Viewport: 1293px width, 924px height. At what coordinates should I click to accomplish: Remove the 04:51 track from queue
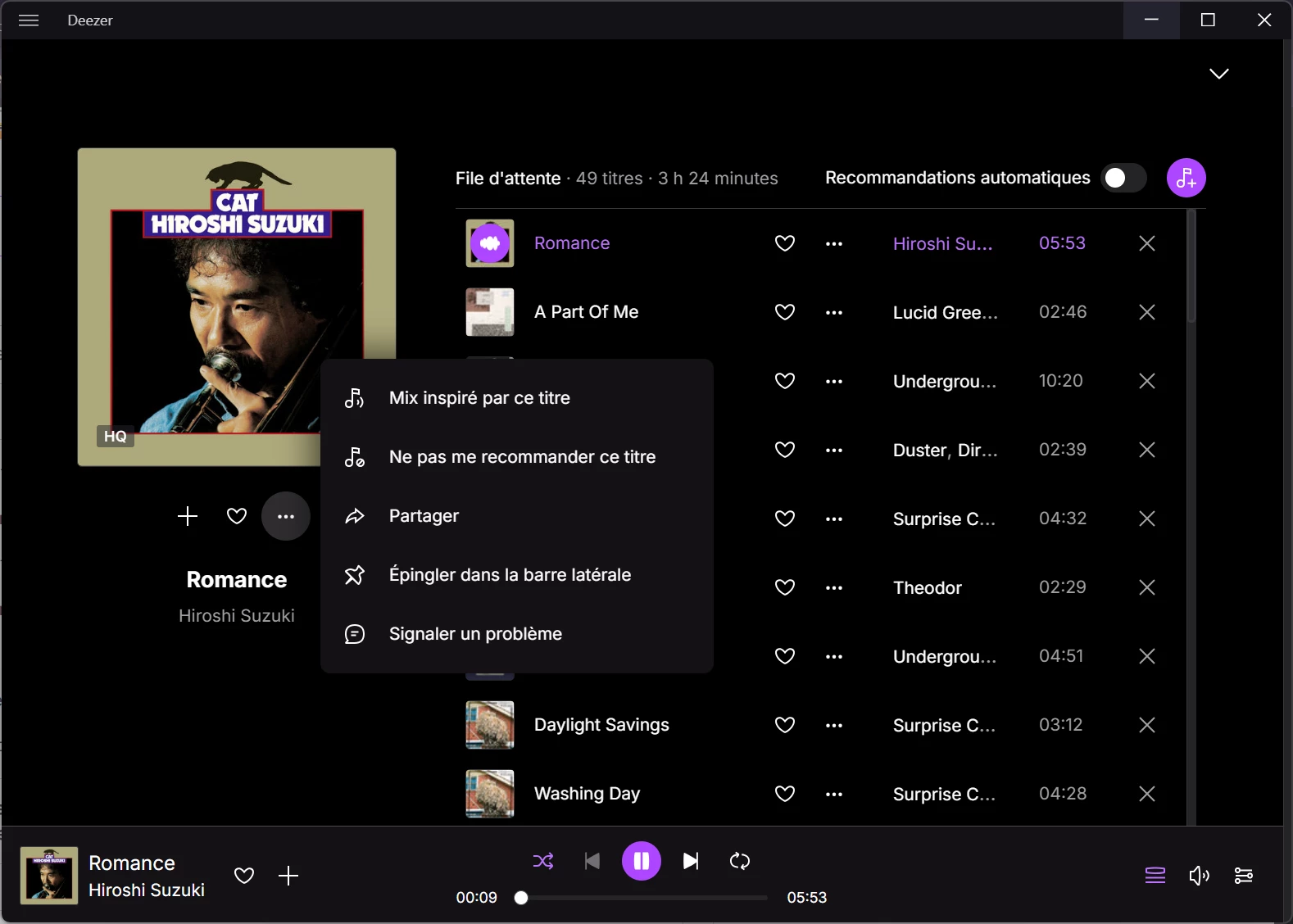[x=1147, y=656]
